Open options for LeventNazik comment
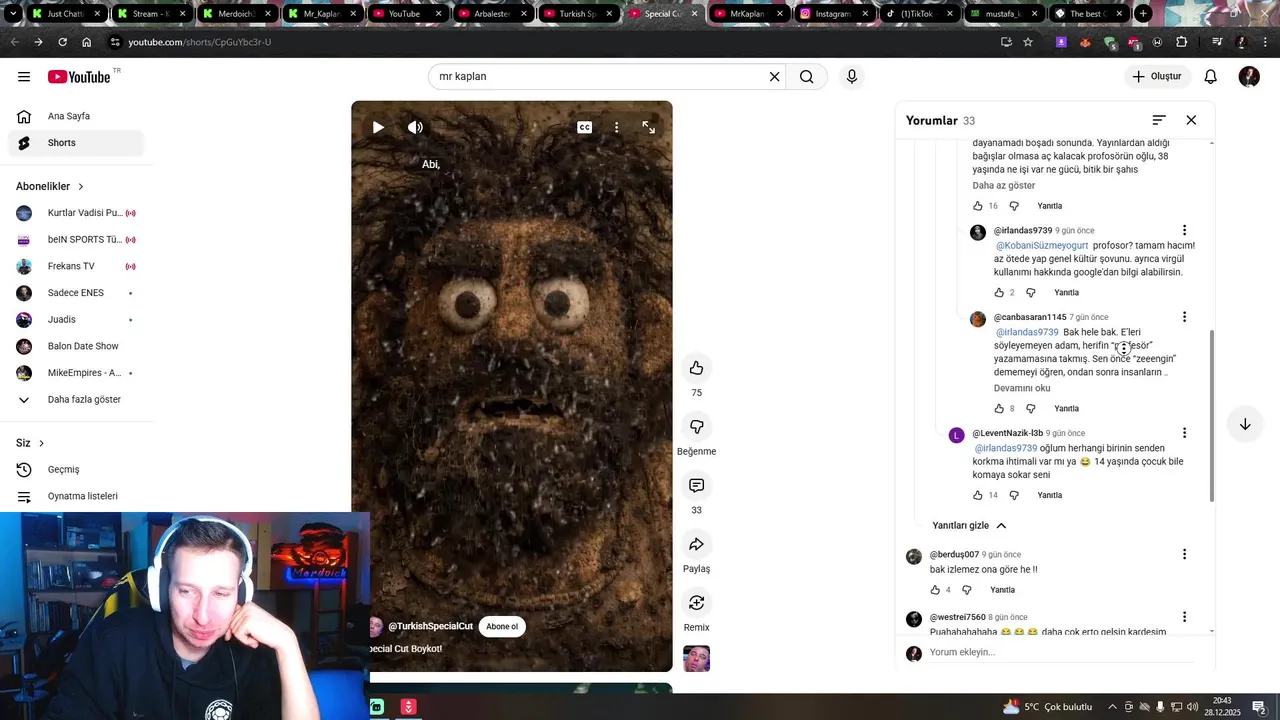This screenshot has height=720, width=1280. [x=1185, y=433]
